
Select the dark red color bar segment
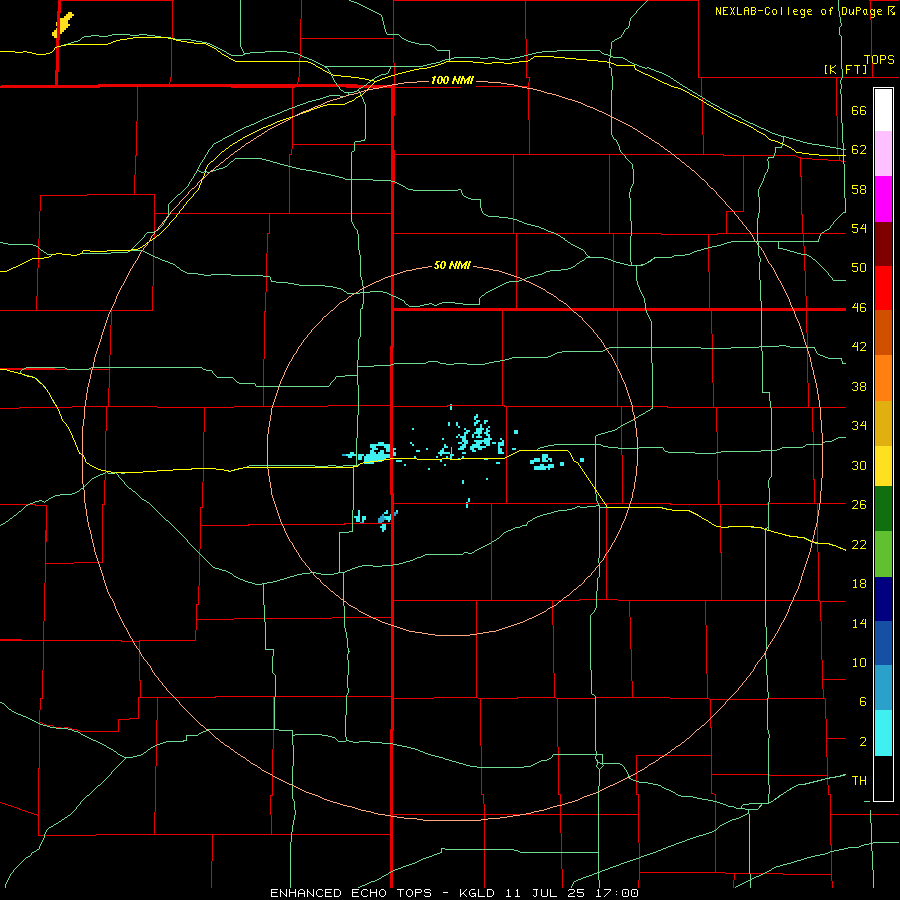point(883,243)
